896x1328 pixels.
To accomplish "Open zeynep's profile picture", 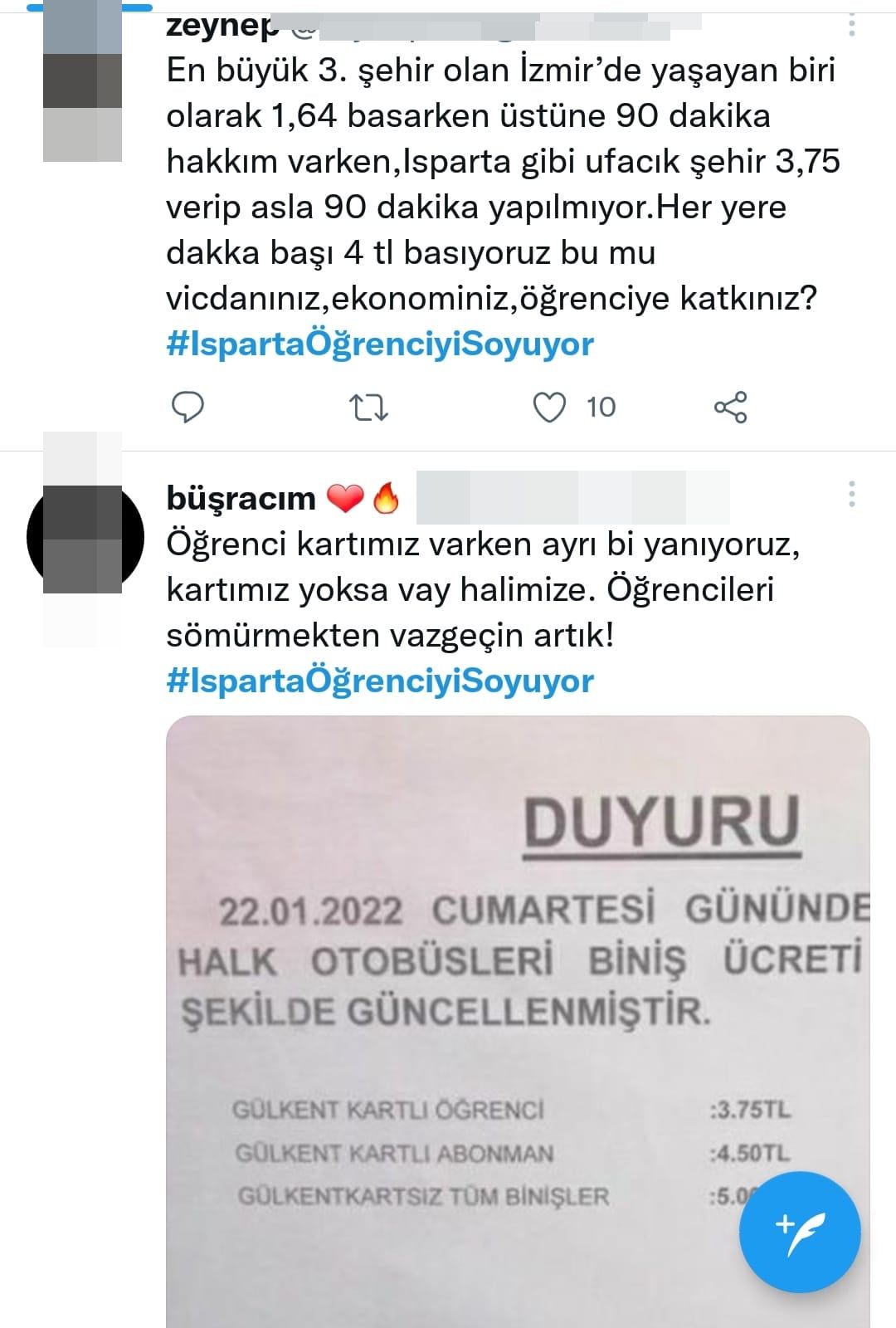I will tap(82, 81).
